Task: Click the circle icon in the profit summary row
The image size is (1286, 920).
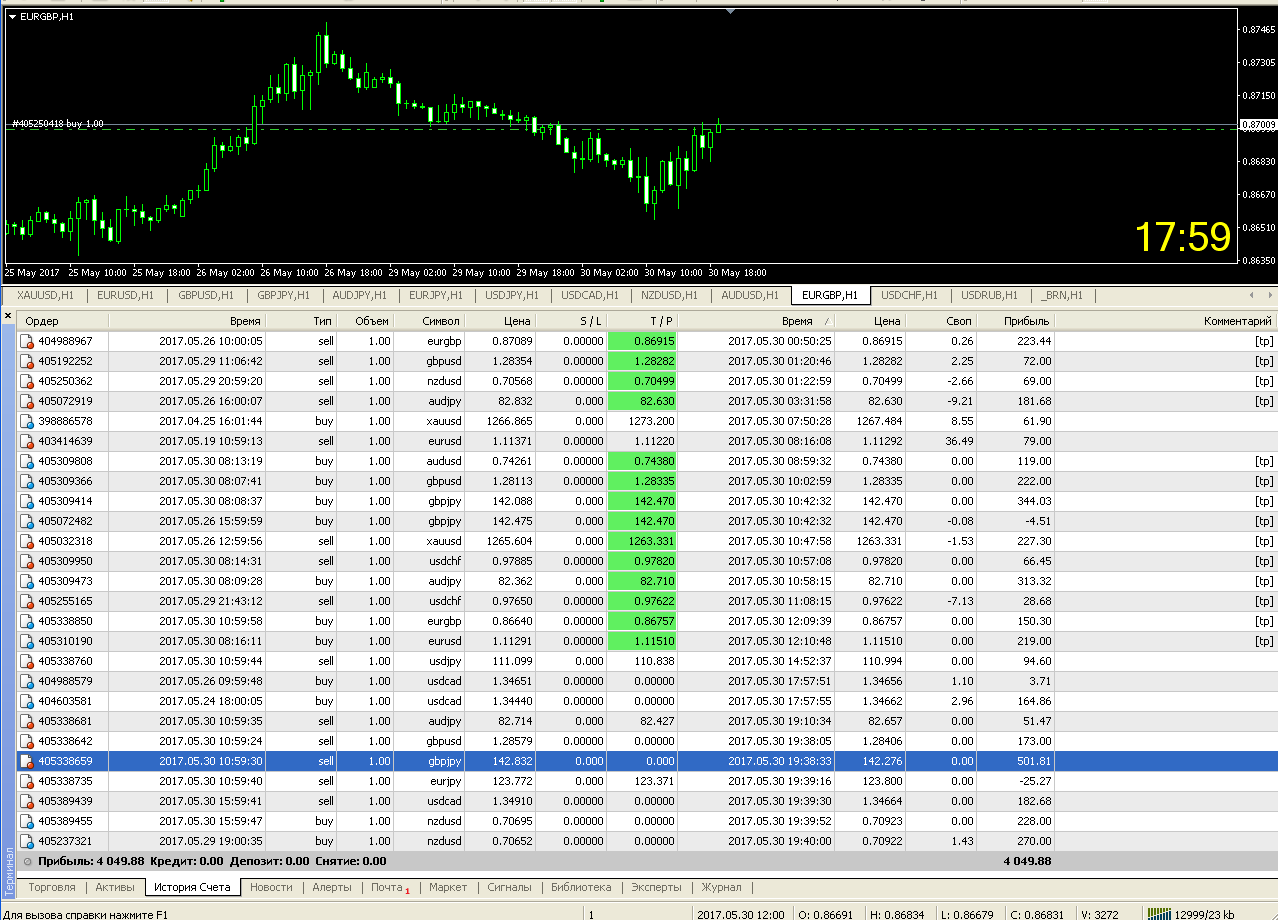Action: coord(28,861)
